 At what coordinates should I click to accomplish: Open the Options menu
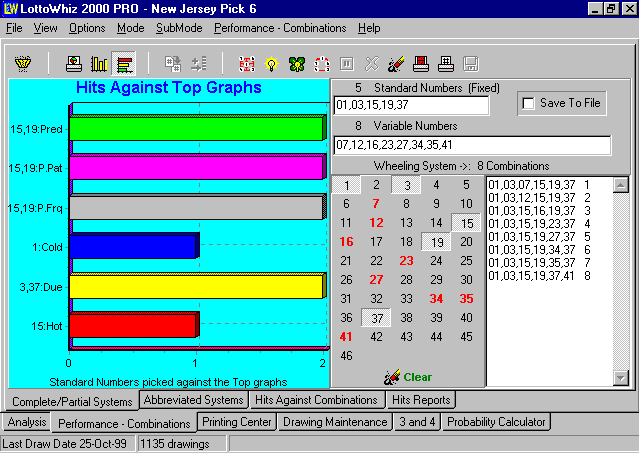pyautogui.click(x=87, y=28)
